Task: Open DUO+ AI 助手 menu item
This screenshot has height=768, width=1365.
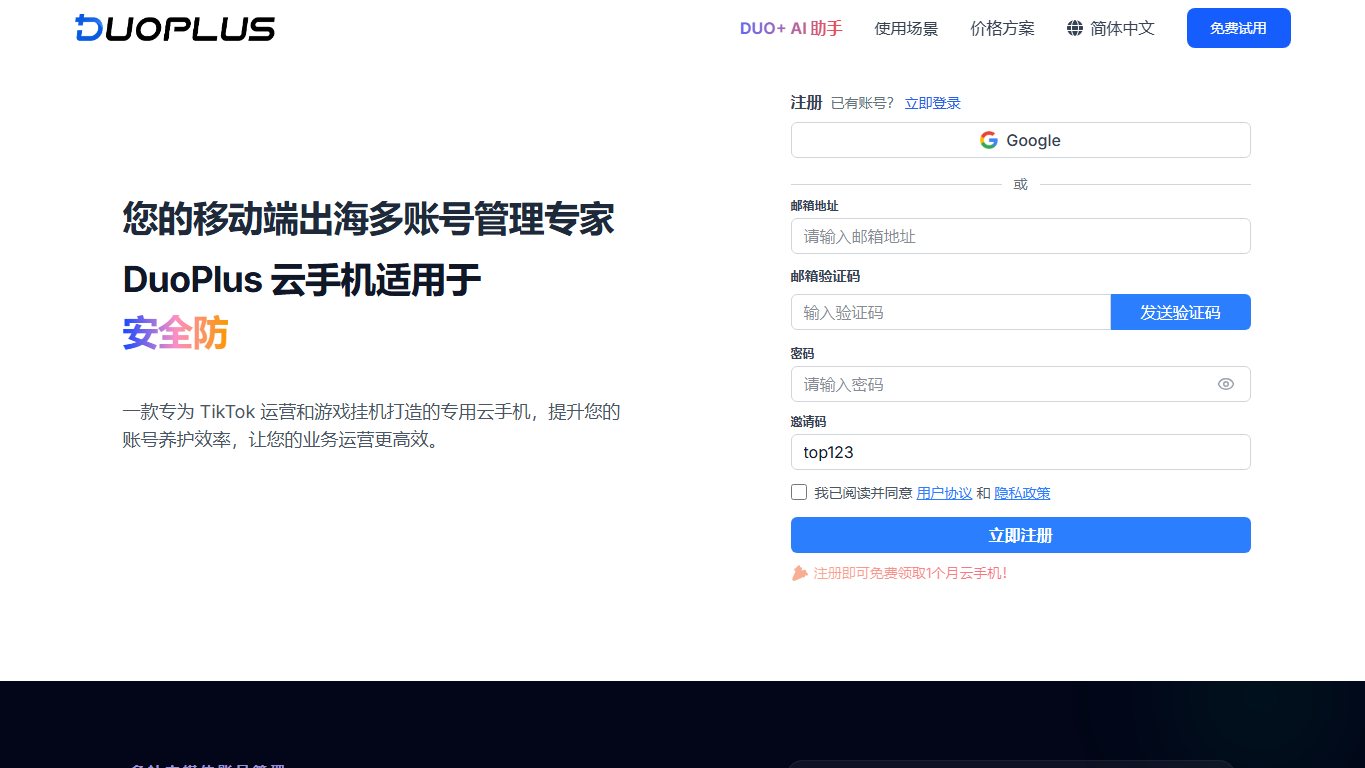Action: coord(791,28)
